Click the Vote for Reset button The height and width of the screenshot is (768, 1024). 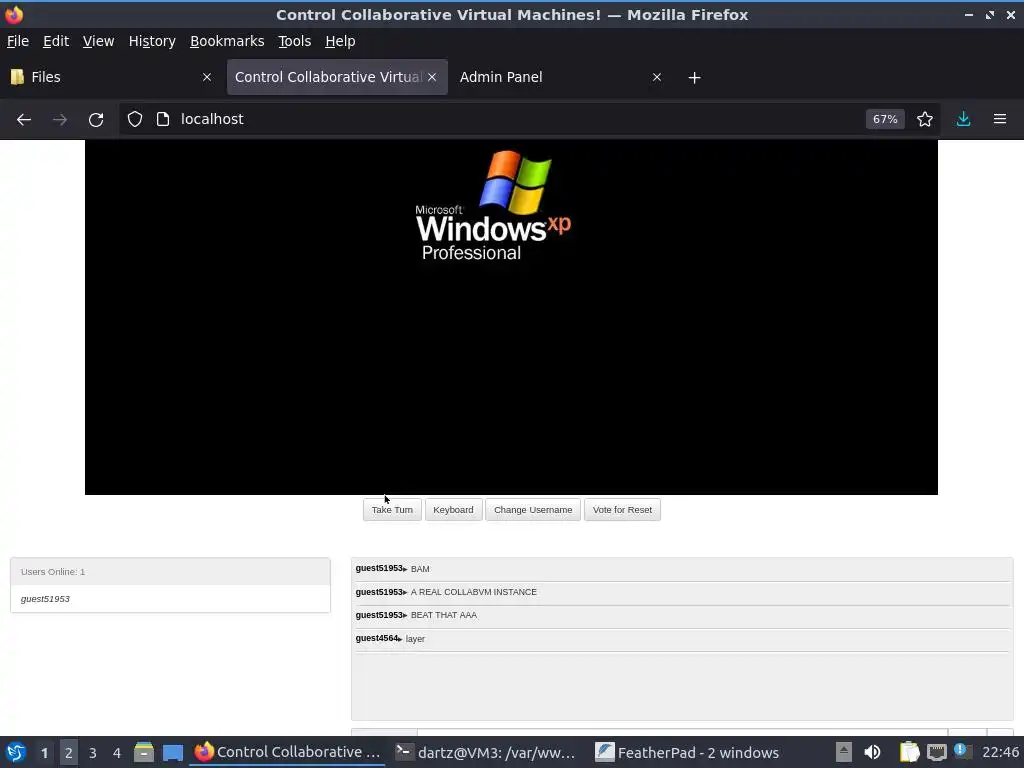[x=622, y=510]
